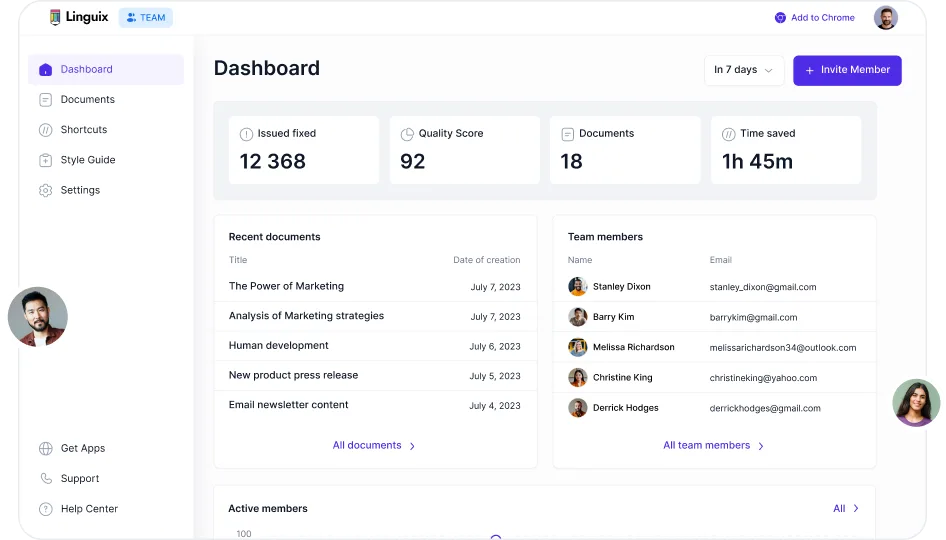
Task: Click the chevron next to Active members All
Action: click(x=856, y=509)
